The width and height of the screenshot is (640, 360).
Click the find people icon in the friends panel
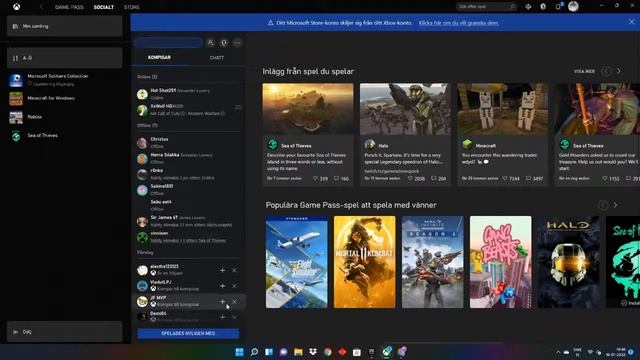tap(211, 42)
